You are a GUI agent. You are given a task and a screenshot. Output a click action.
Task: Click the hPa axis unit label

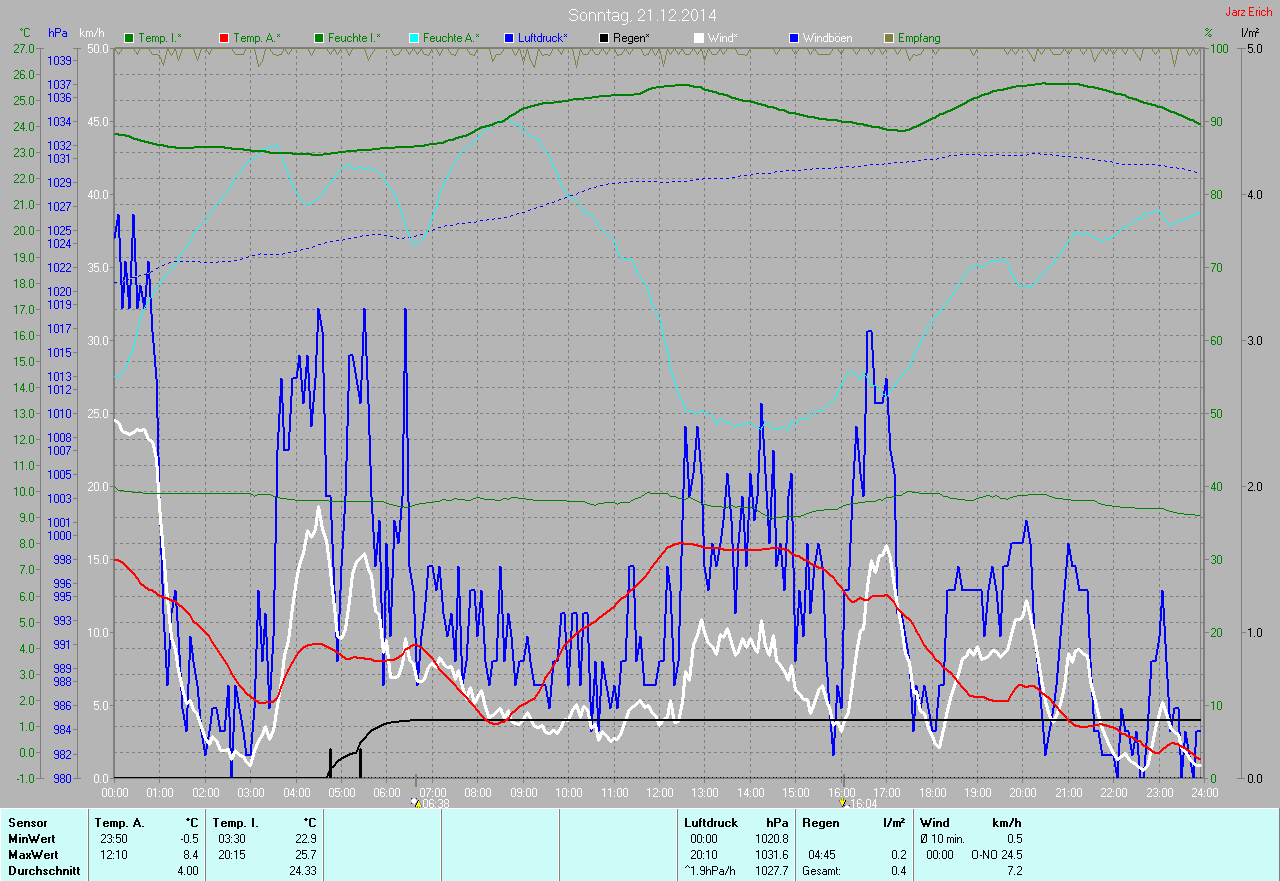coord(58,33)
